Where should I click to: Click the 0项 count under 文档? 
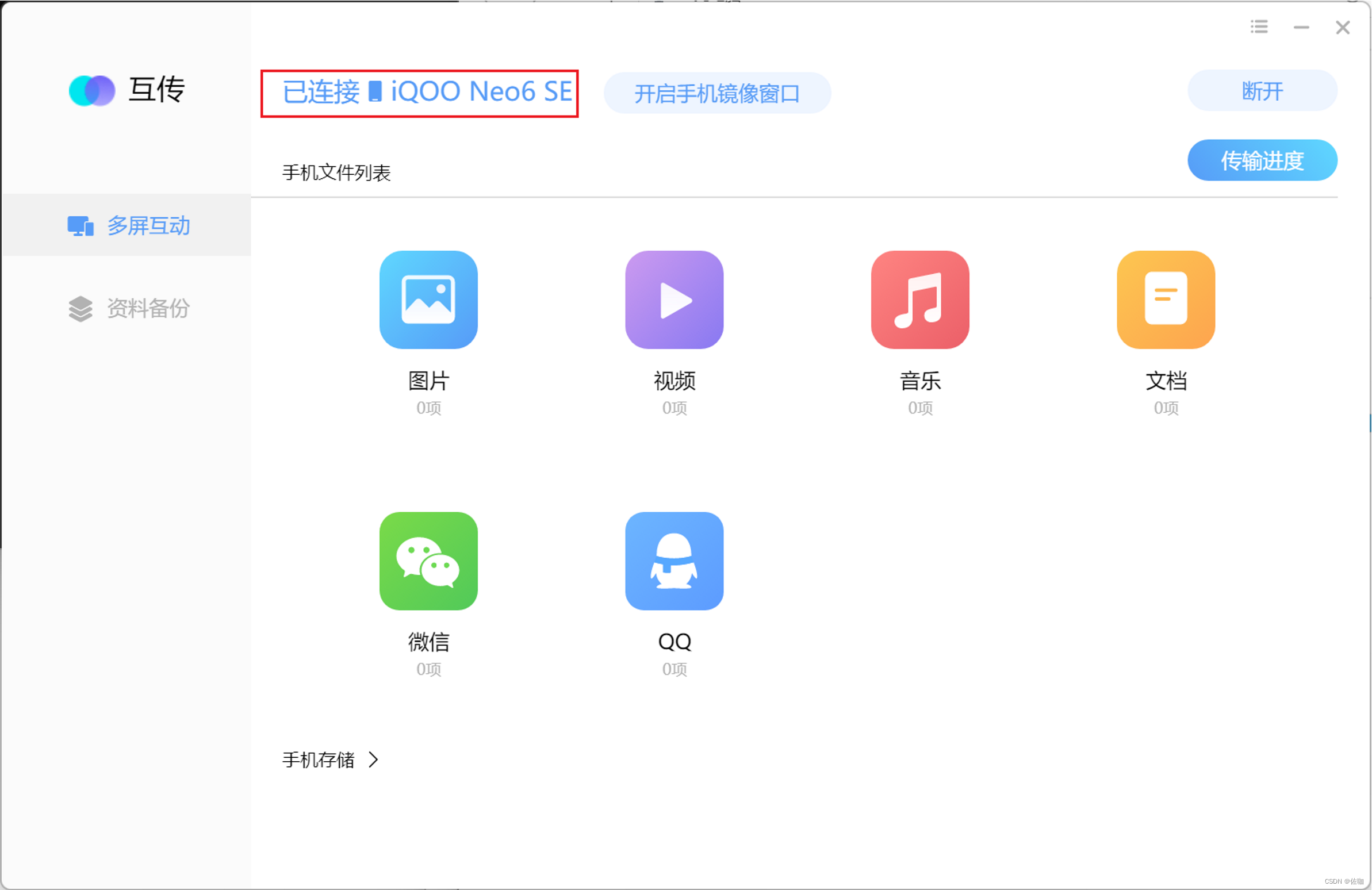coord(1166,408)
